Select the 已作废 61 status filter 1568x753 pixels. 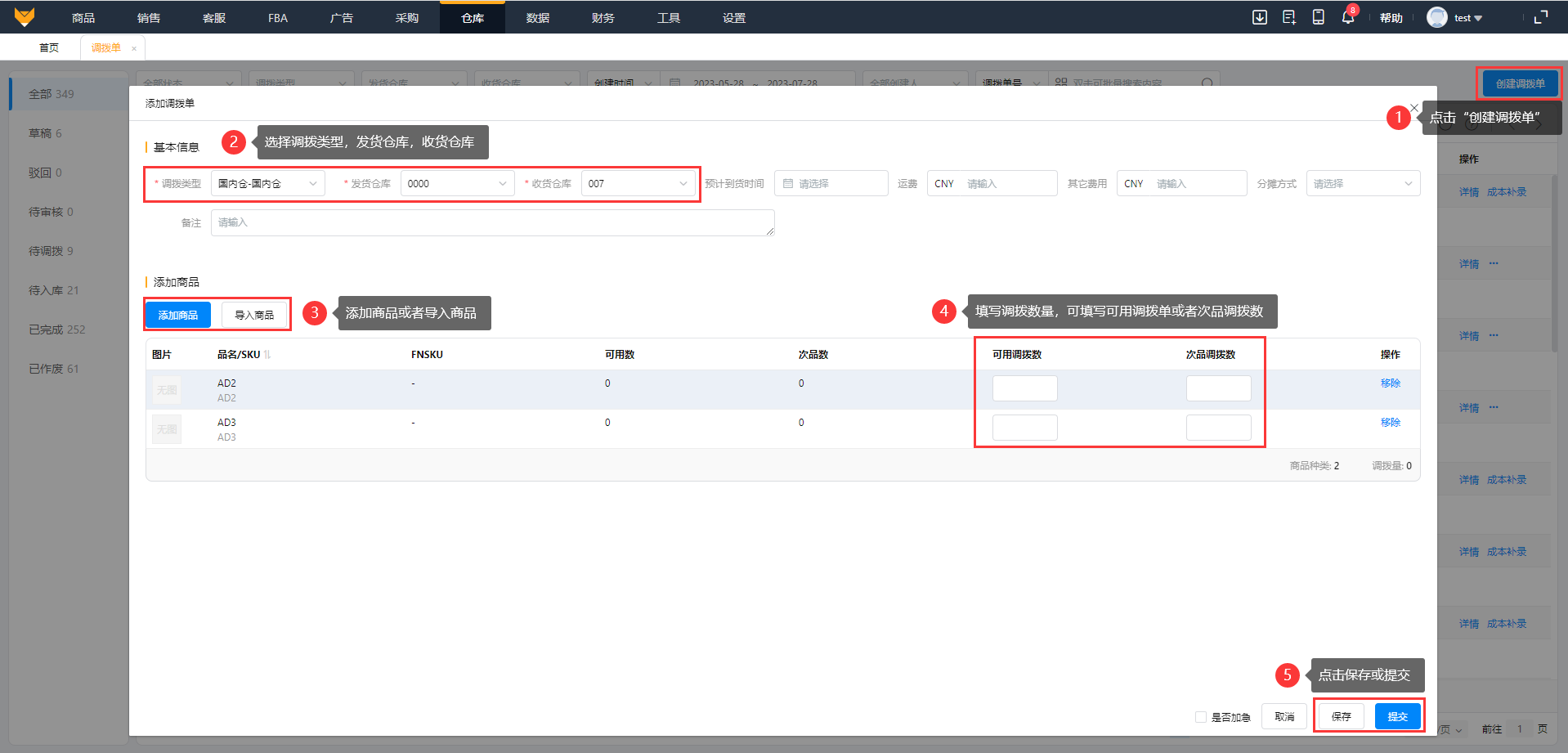(69, 369)
